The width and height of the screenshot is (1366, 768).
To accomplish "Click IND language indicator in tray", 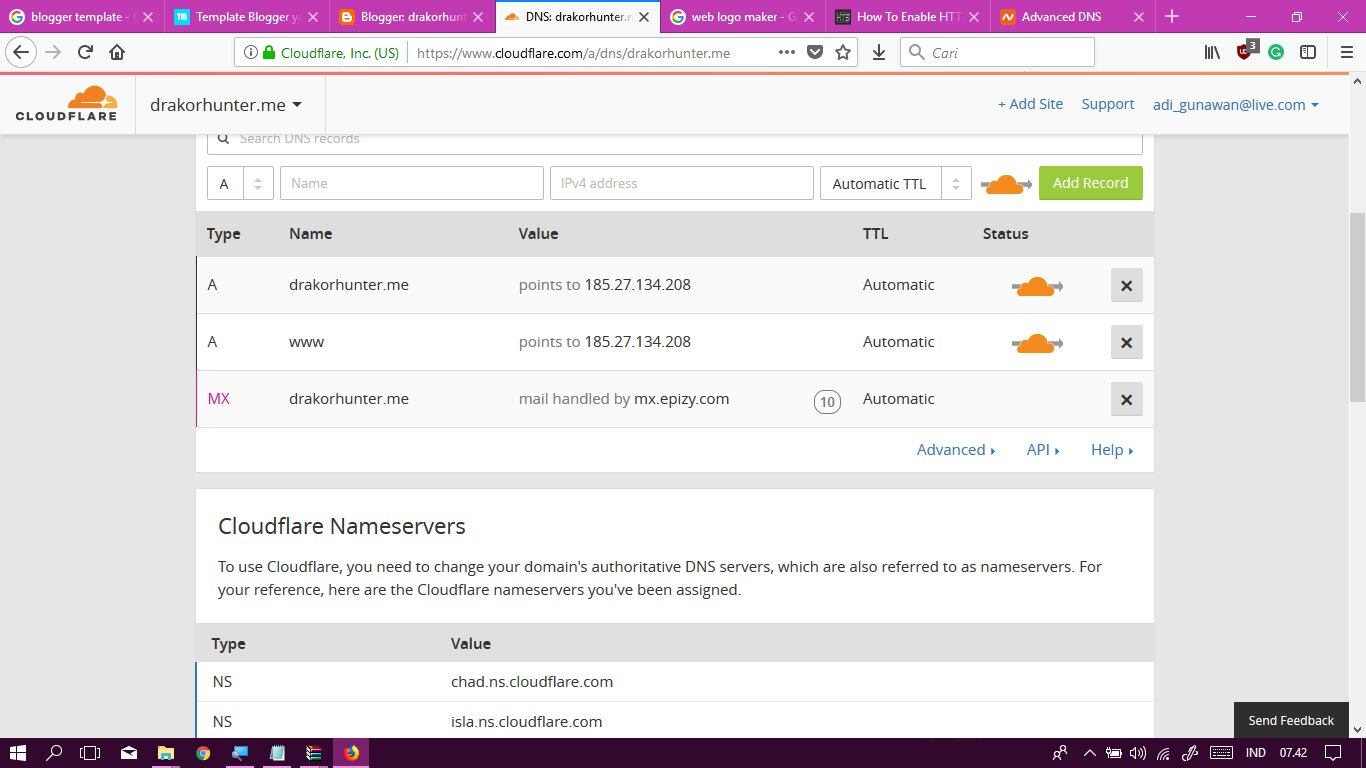I will (1256, 753).
